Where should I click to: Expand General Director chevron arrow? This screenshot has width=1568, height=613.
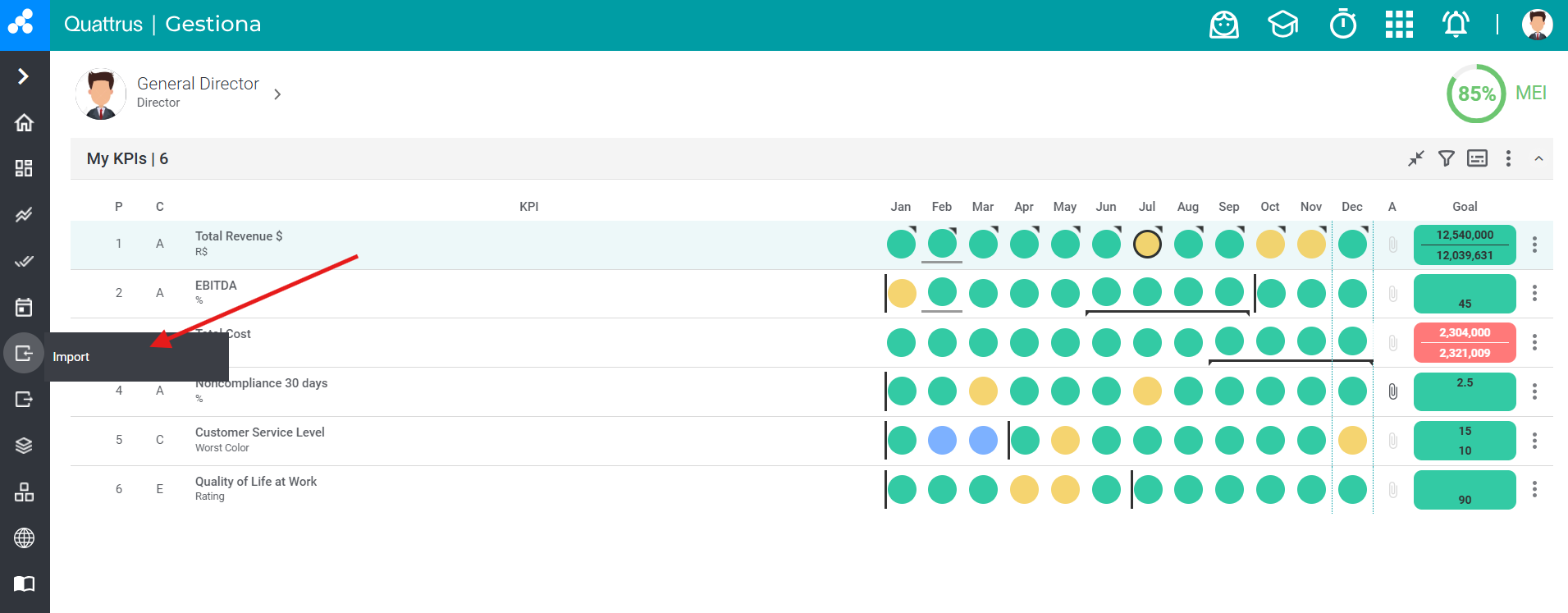click(x=277, y=94)
